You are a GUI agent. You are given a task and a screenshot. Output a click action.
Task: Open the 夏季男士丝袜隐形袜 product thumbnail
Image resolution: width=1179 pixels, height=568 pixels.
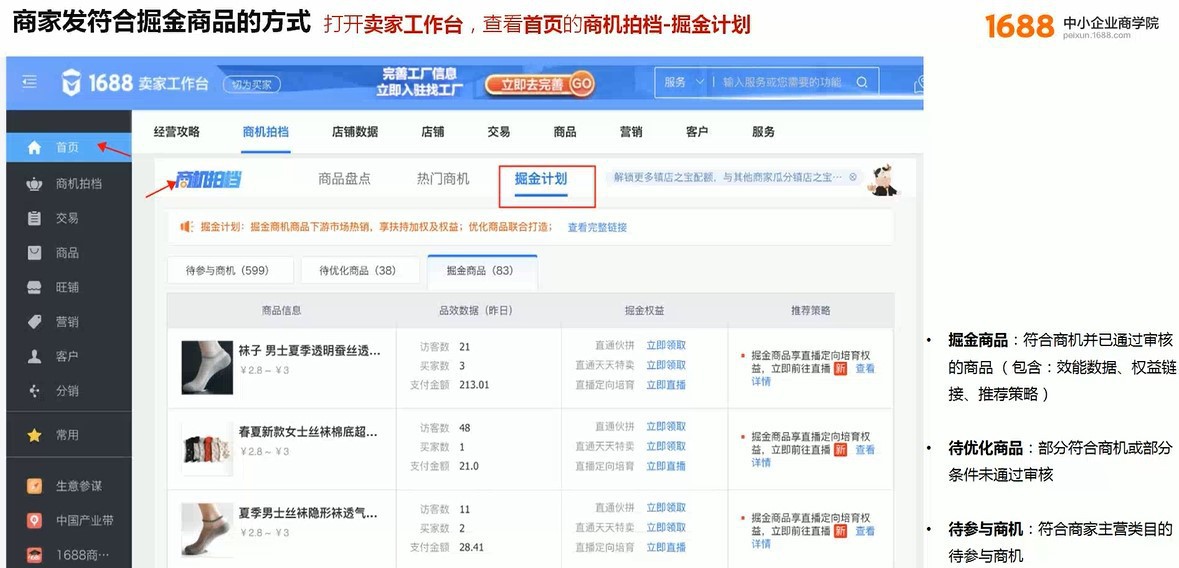pos(207,530)
